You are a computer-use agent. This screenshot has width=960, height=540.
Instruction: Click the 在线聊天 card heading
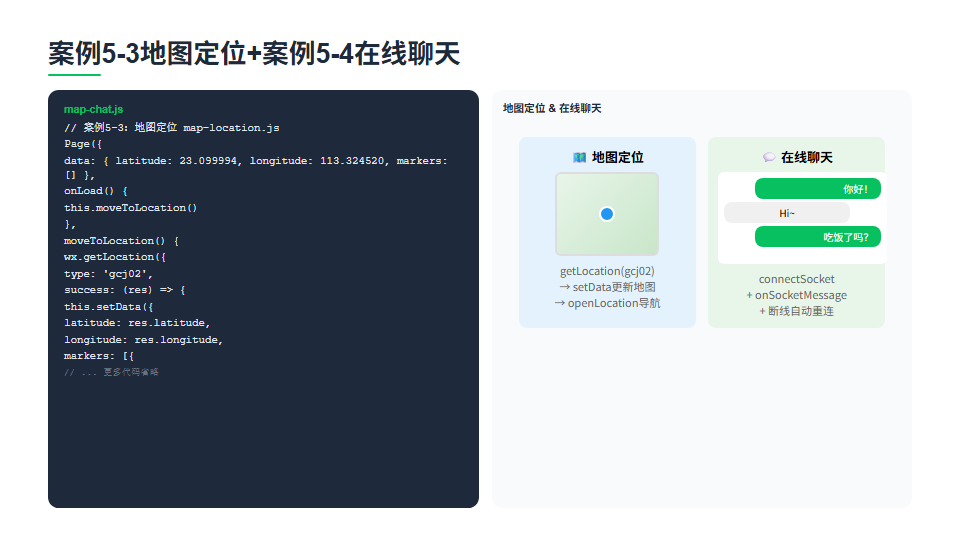[x=806, y=158]
